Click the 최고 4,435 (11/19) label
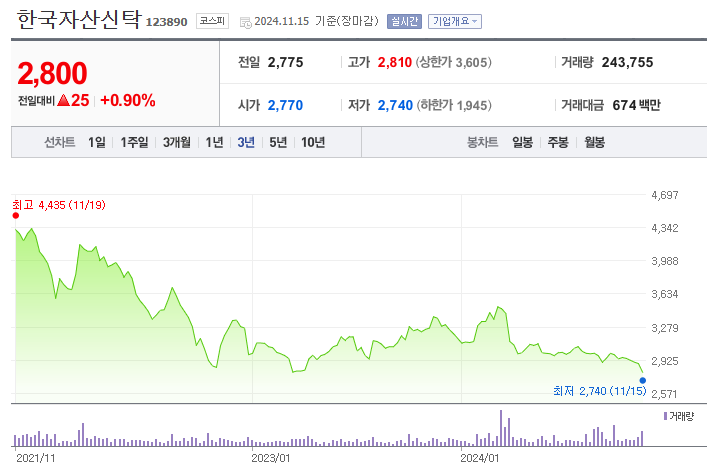This screenshot has width=707, height=470. pos(59,205)
